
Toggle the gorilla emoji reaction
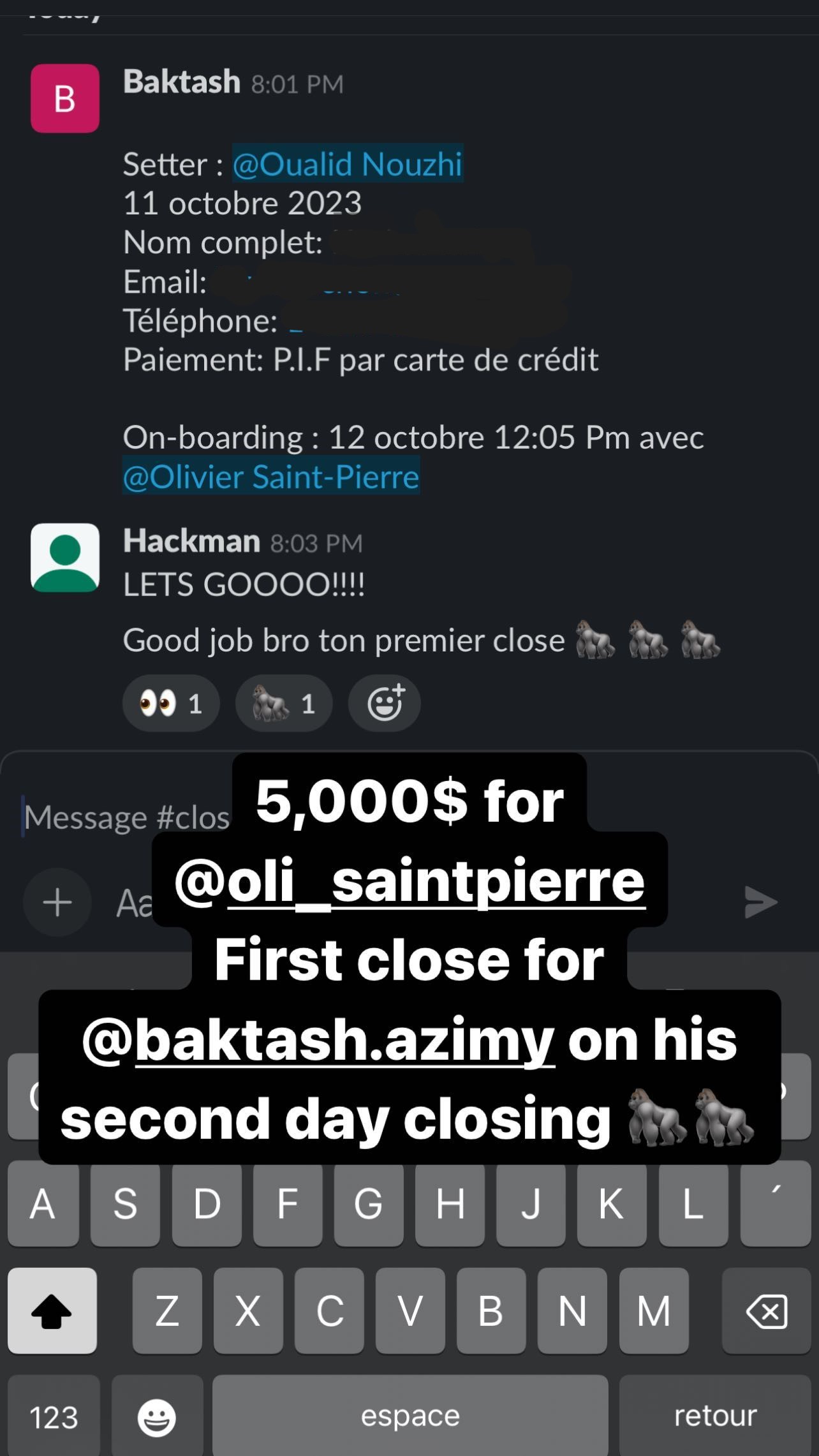tap(284, 703)
